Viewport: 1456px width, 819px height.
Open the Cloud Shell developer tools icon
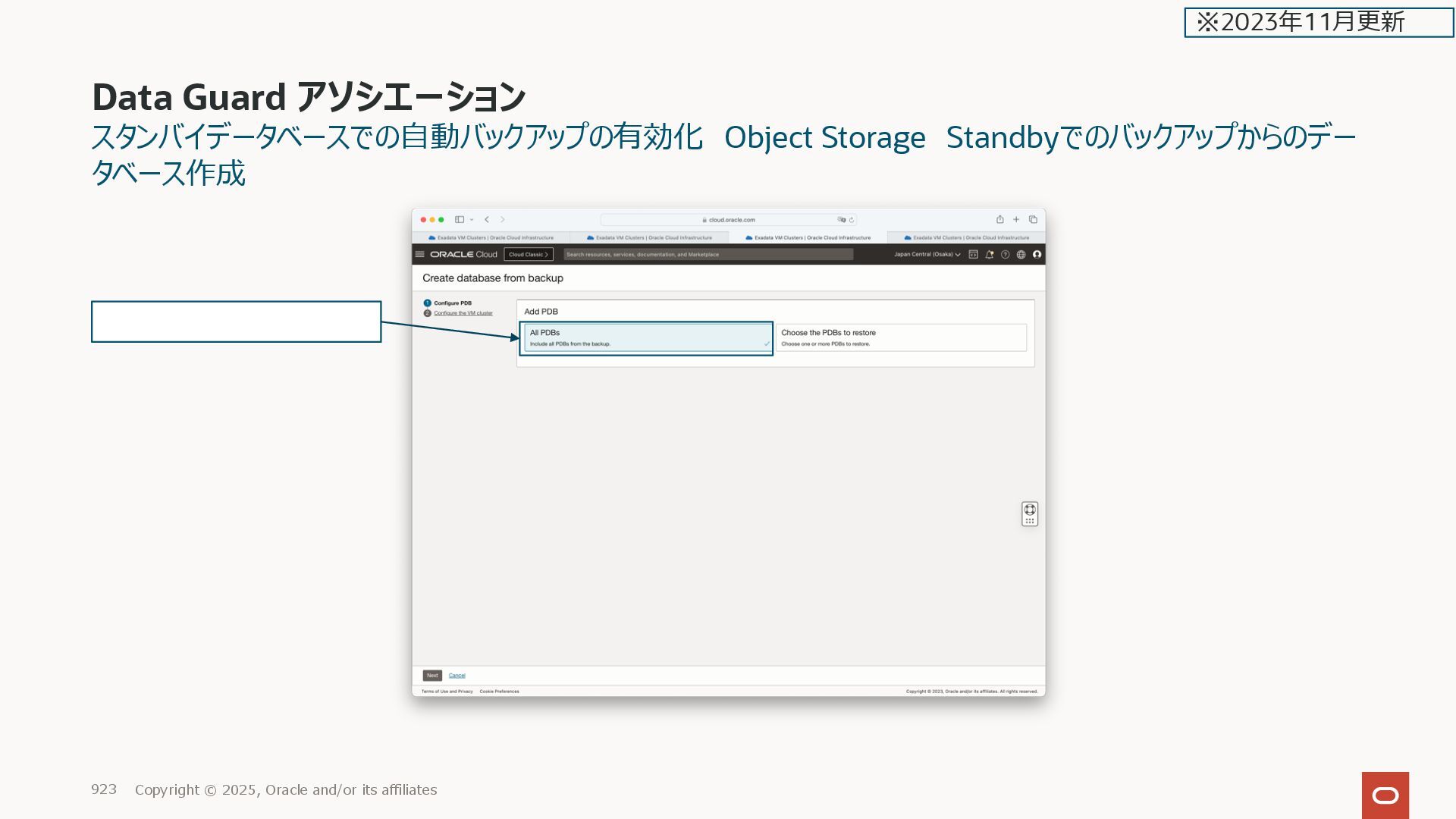tap(973, 254)
